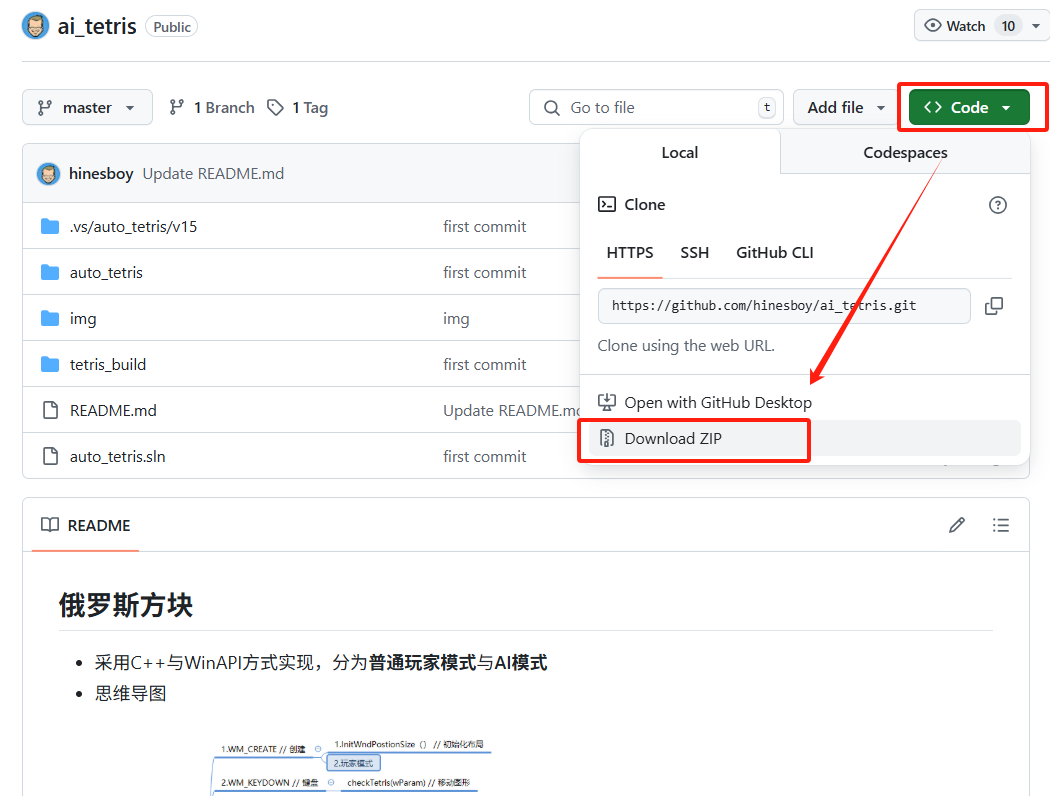The height and width of the screenshot is (796, 1050).
Task: Click the file icon beside auto_tetris.sln
Action: tap(50, 456)
